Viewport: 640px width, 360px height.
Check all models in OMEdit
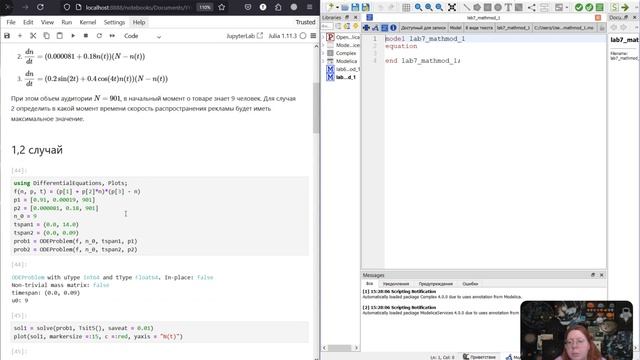point(589,7)
